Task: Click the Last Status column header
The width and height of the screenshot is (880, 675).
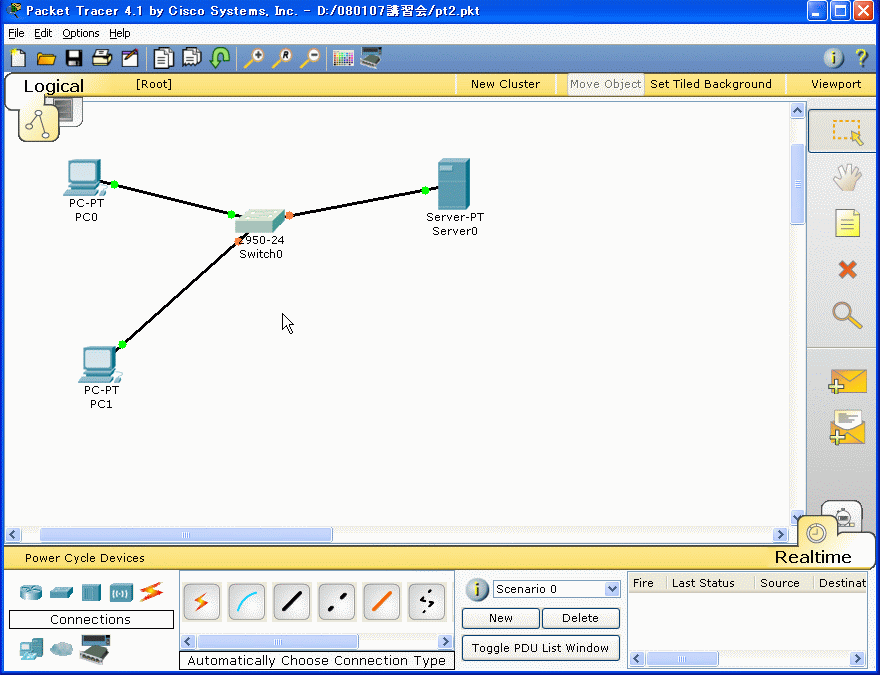Action: pyautogui.click(x=703, y=583)
